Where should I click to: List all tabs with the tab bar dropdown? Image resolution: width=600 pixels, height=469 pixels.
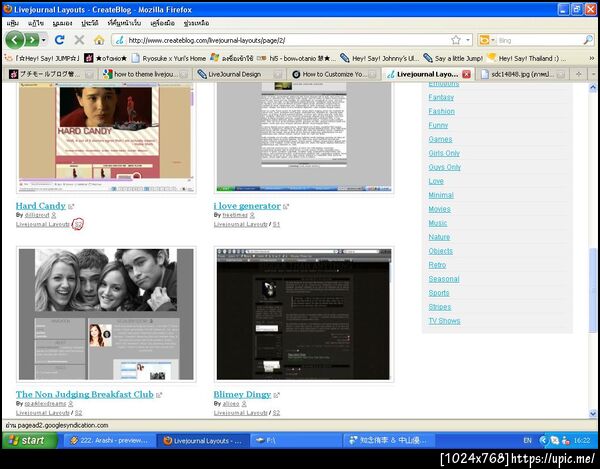coord(594,74)
